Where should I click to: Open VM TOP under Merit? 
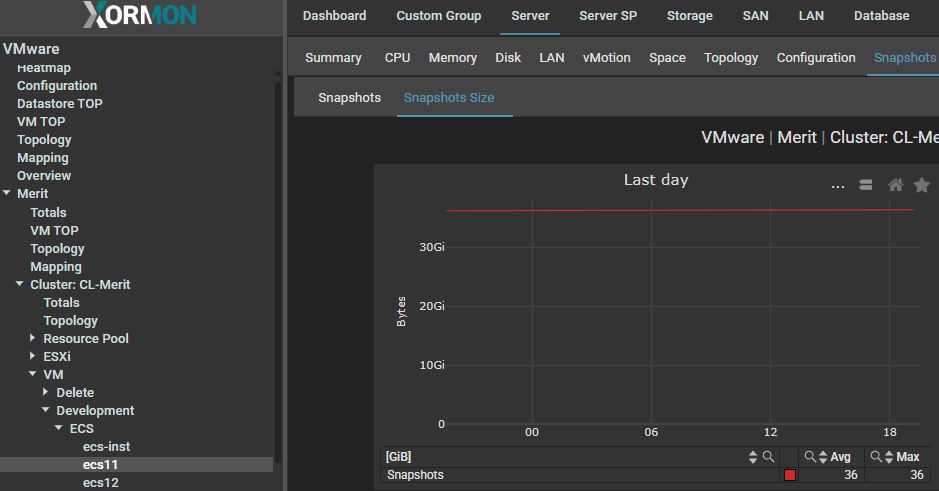(54, 231)
